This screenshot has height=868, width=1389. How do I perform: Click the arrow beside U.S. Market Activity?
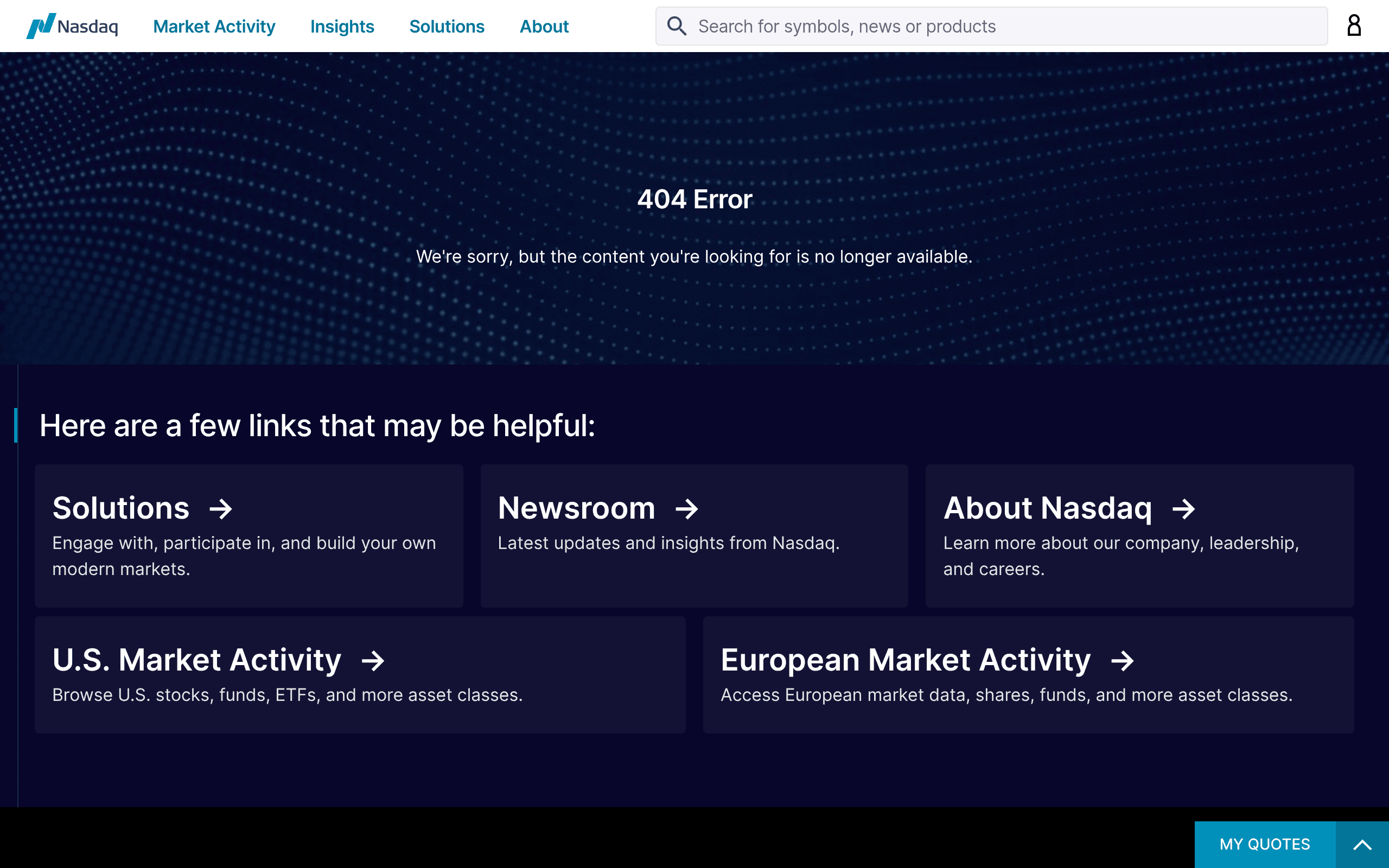pyautogui.click(x=373, y=661)
